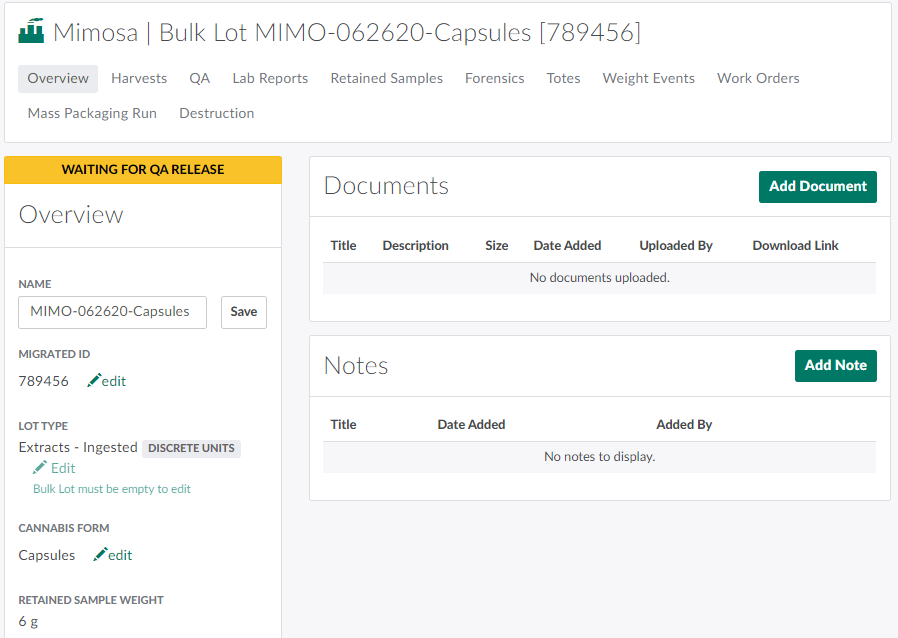Go to the Retained Samples tab

pos(386,78)
